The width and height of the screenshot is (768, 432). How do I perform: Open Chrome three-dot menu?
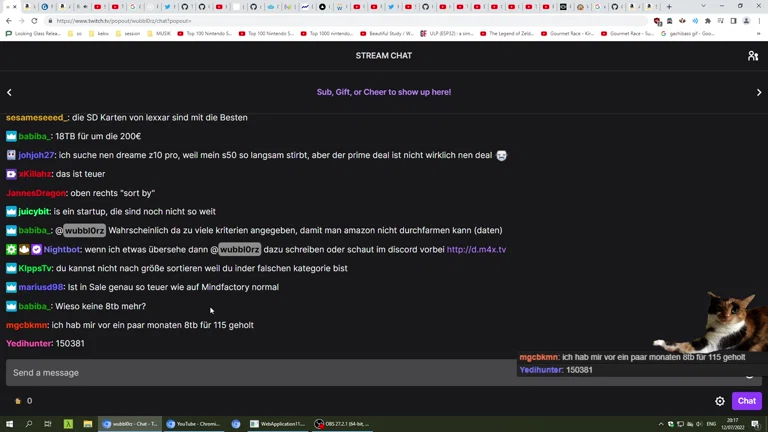click(x=759, y=21)
